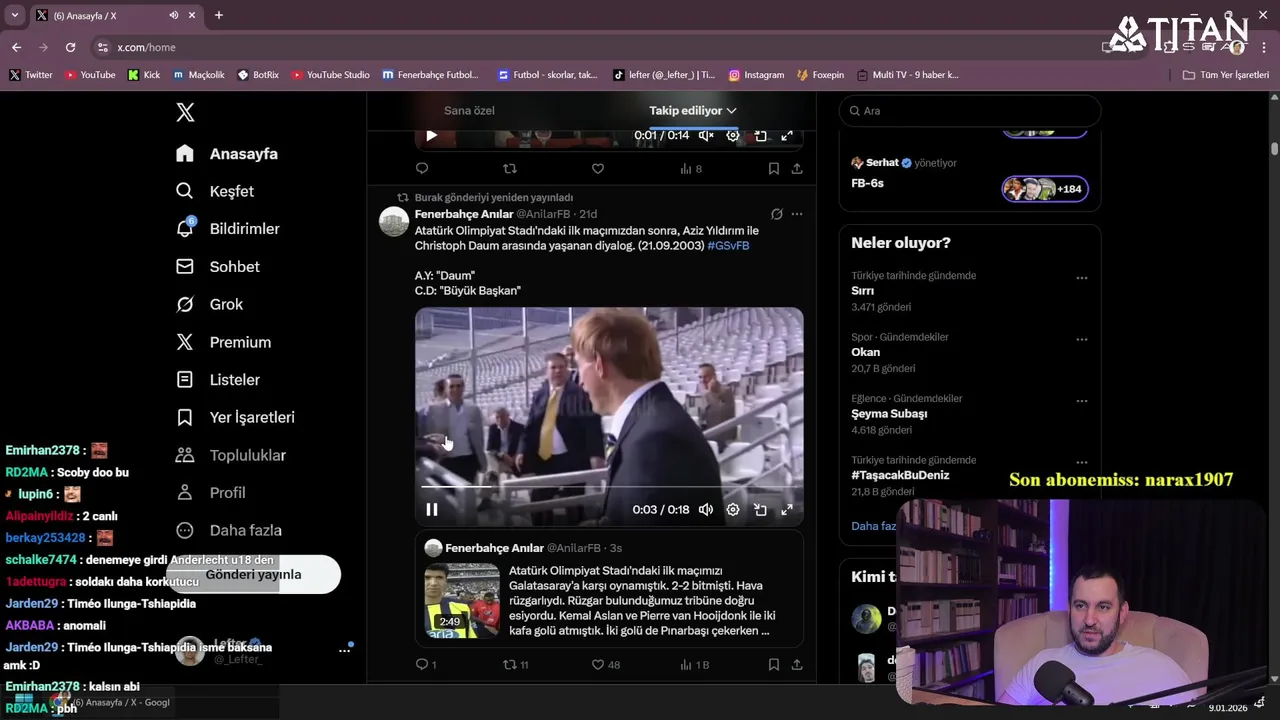Click #GSvFB hashtag link
The width and height of the screenshot is (1280, 720).
pos(728,246)
